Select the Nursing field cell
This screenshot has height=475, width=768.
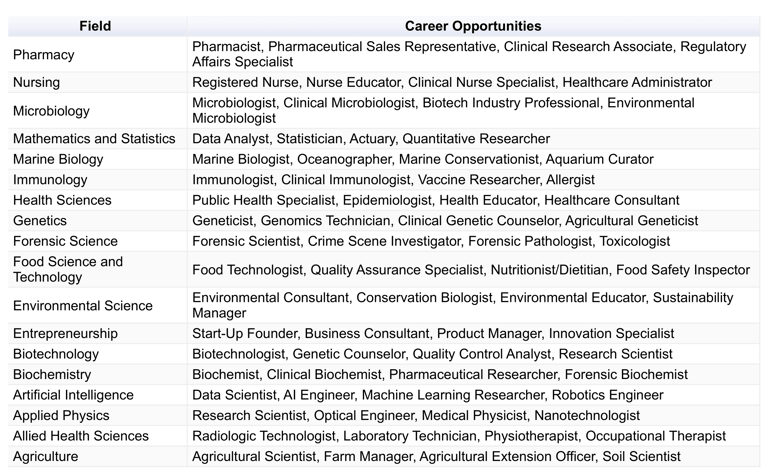coord(36,82)
